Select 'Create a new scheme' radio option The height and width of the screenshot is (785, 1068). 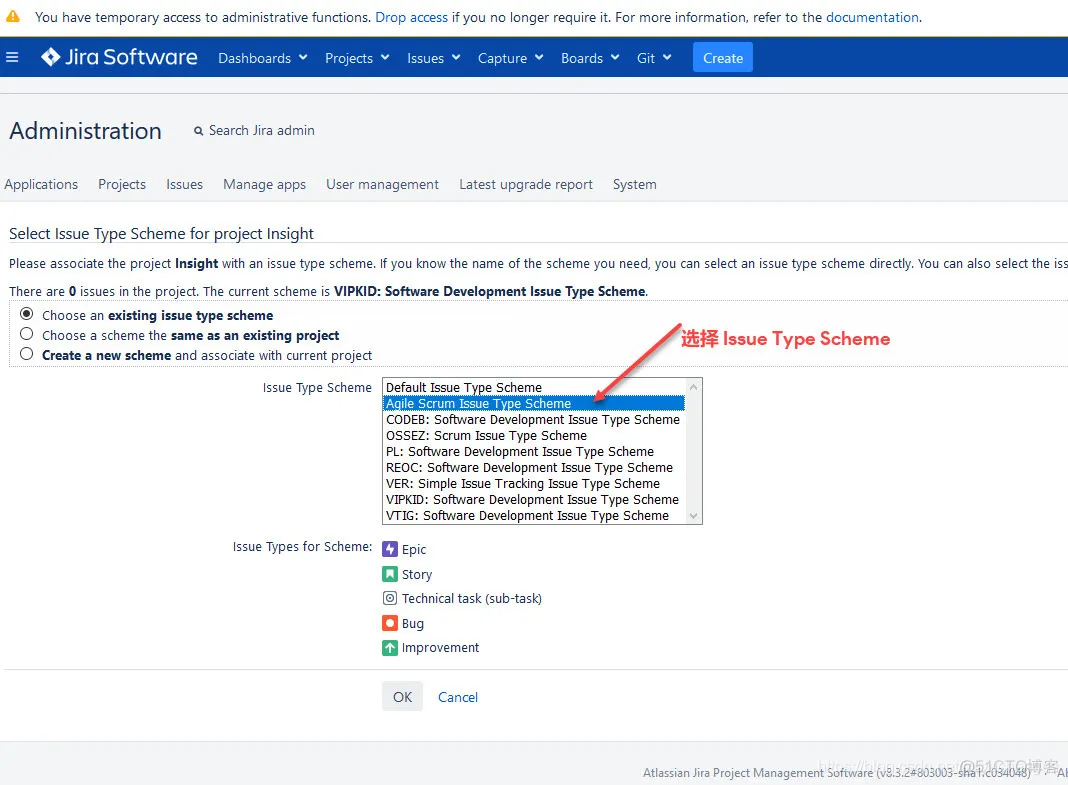coord(27,353)
